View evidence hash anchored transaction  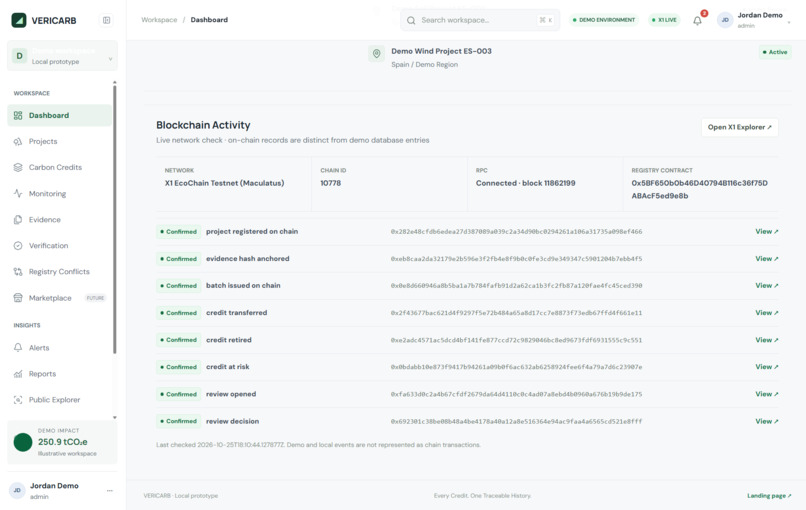click(x=766, y=259)
